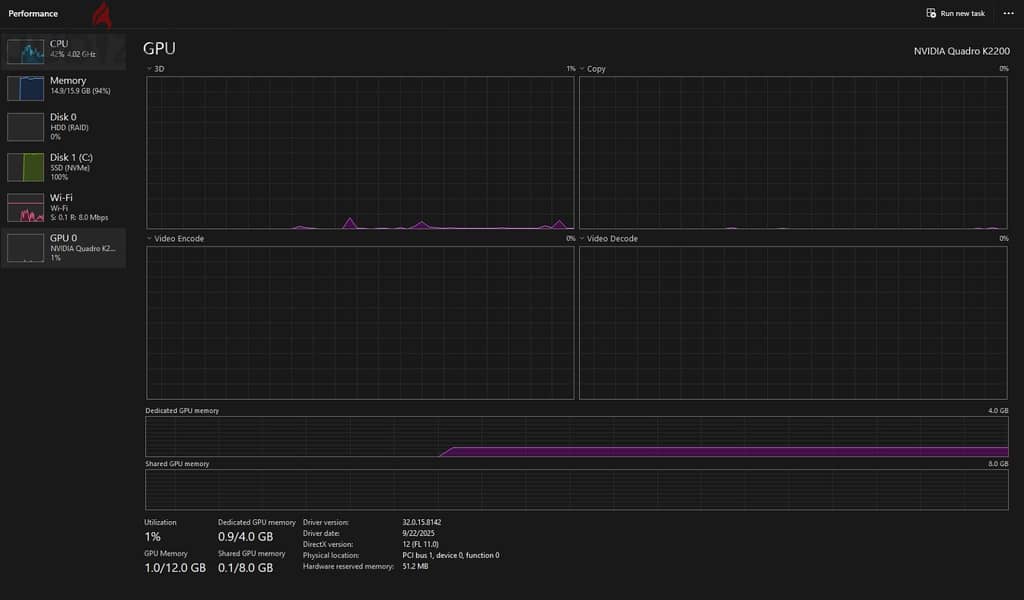Click driver version 32.0.15.8142 value
The width and height of the screenshot is (1024, 600).
pos(422,522)
